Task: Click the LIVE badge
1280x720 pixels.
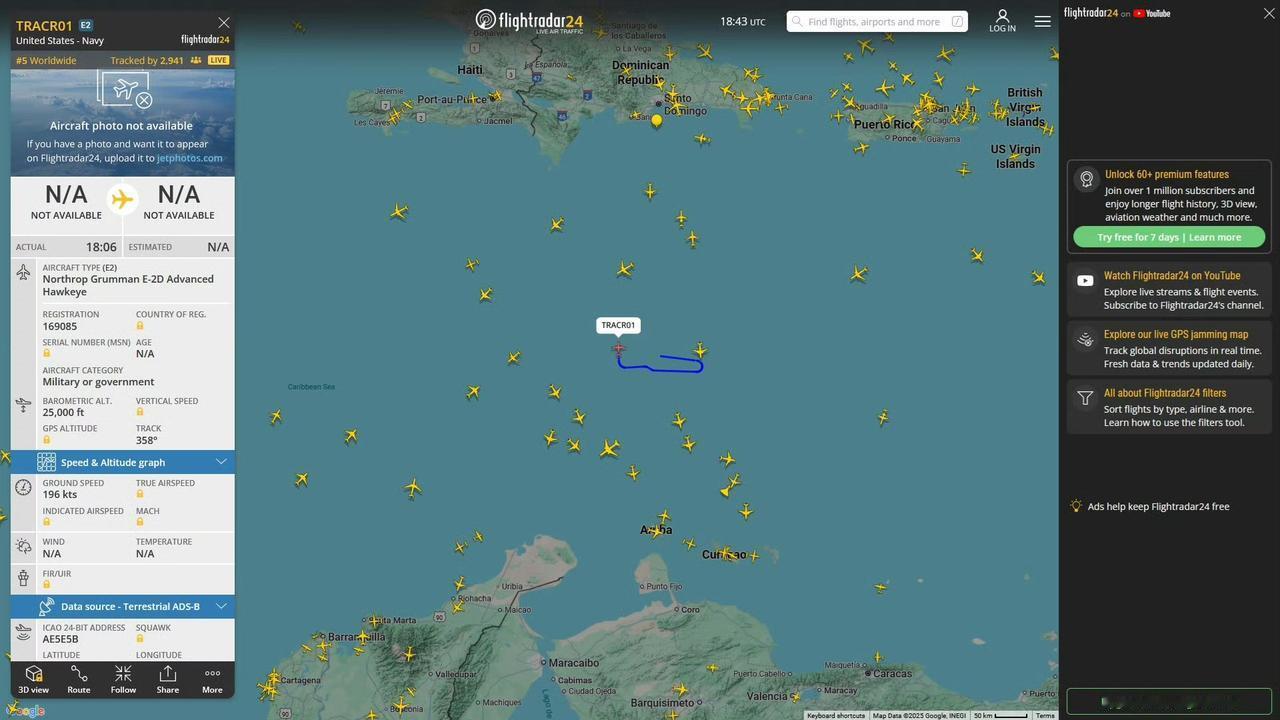Action: tap(218, 61)
